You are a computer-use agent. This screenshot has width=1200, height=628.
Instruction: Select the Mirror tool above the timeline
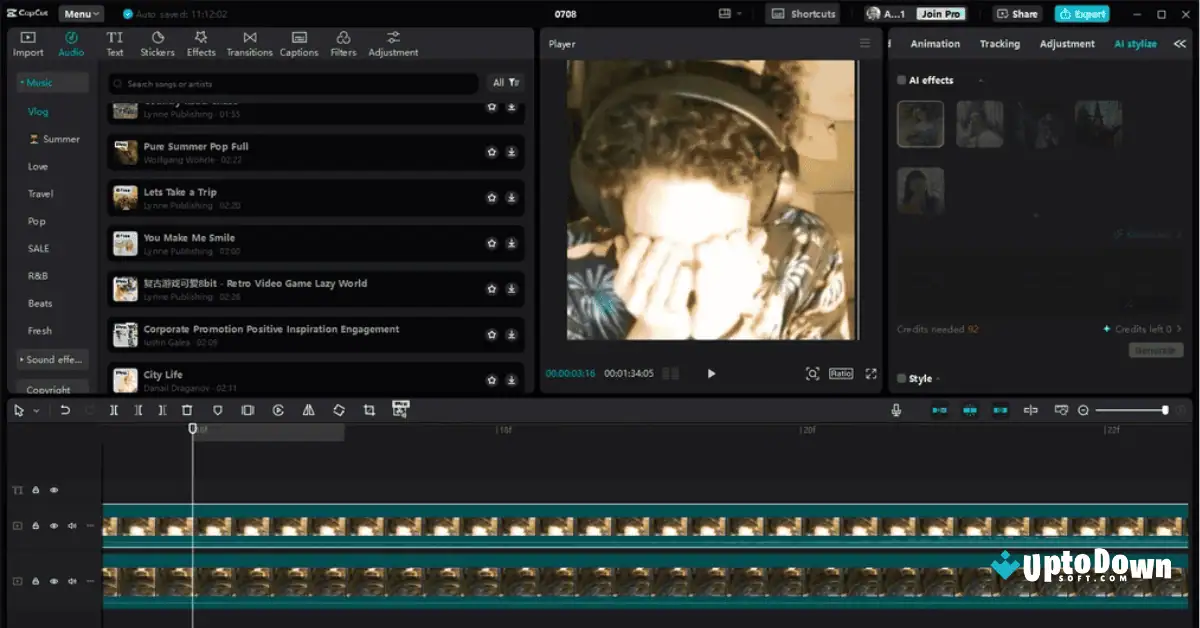pyautogui.click(x=307, y=410)
